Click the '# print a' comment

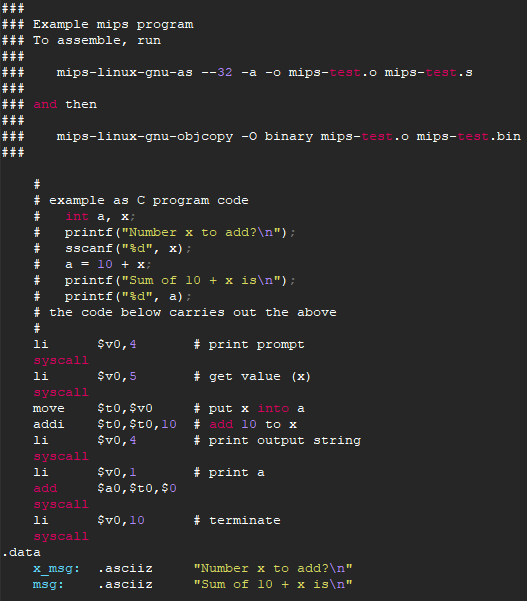(x=229, y=472)
